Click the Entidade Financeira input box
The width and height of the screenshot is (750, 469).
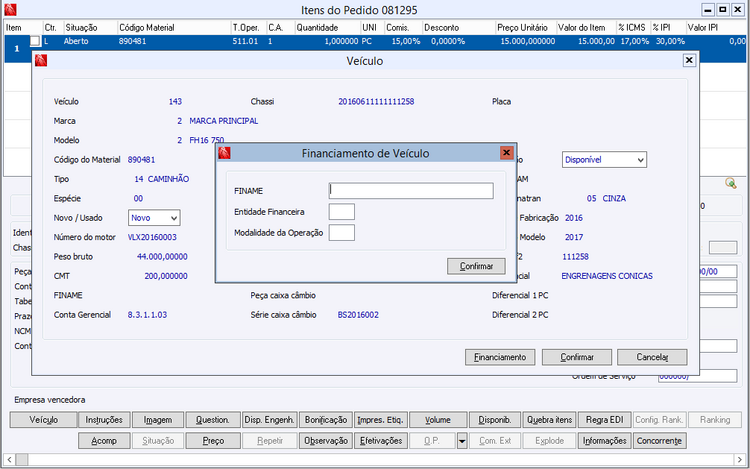pyautogui.click(x=342, y=212)
